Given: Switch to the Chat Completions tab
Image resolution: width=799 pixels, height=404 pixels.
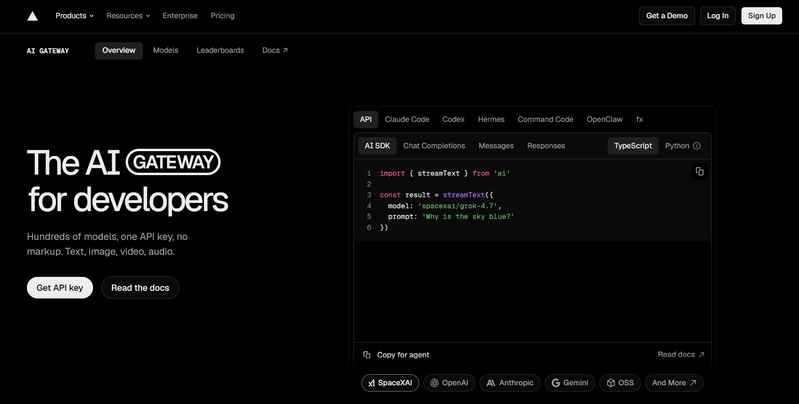Looking at the screenshot, I should 434,146.
